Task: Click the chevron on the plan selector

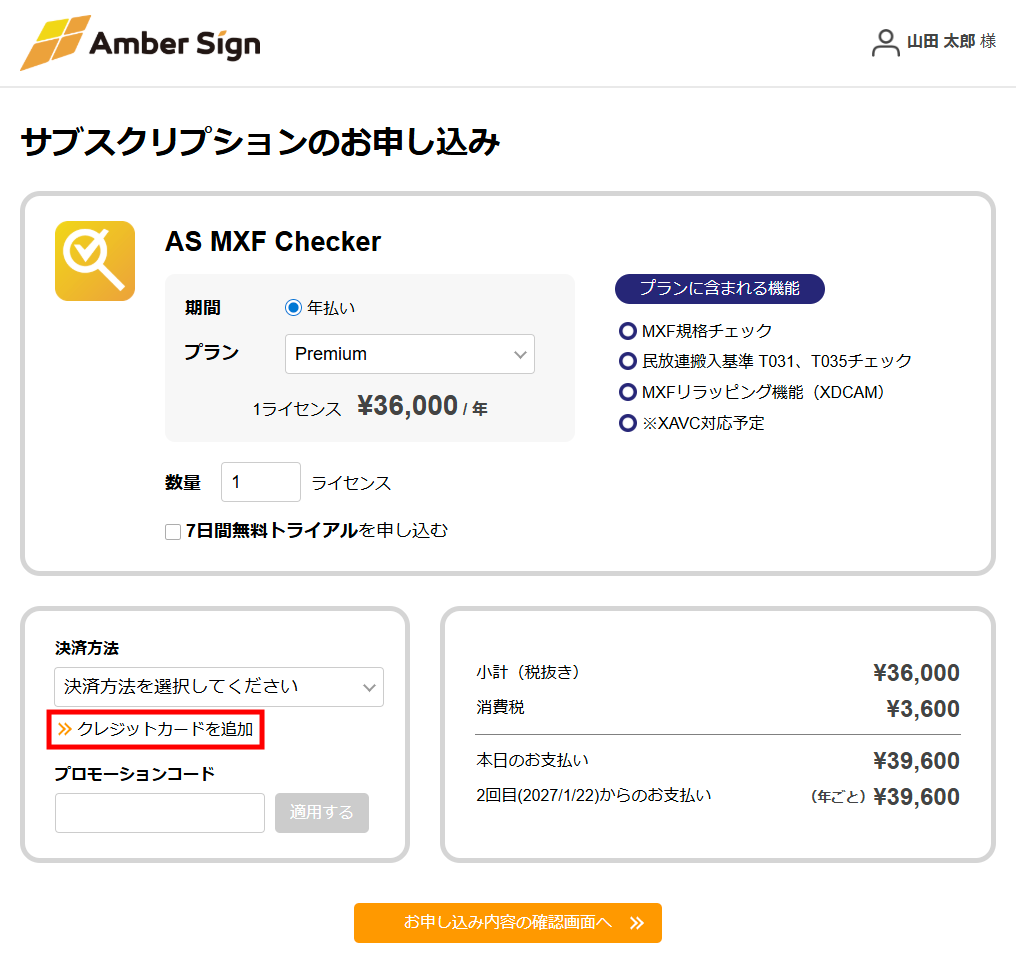Action: (520, 354)
